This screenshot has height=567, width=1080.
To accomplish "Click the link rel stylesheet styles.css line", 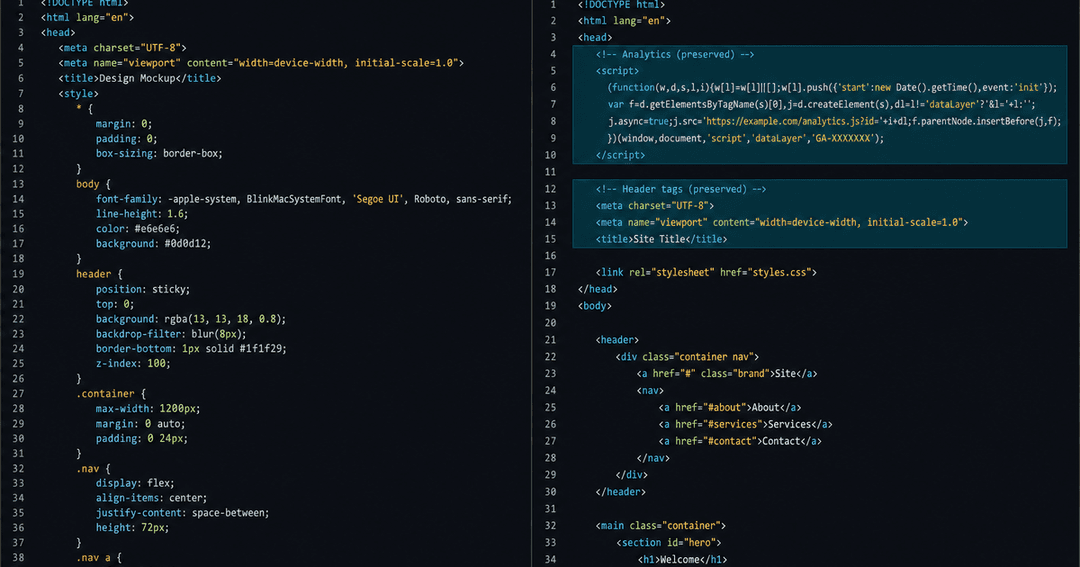I will (706, 272).
